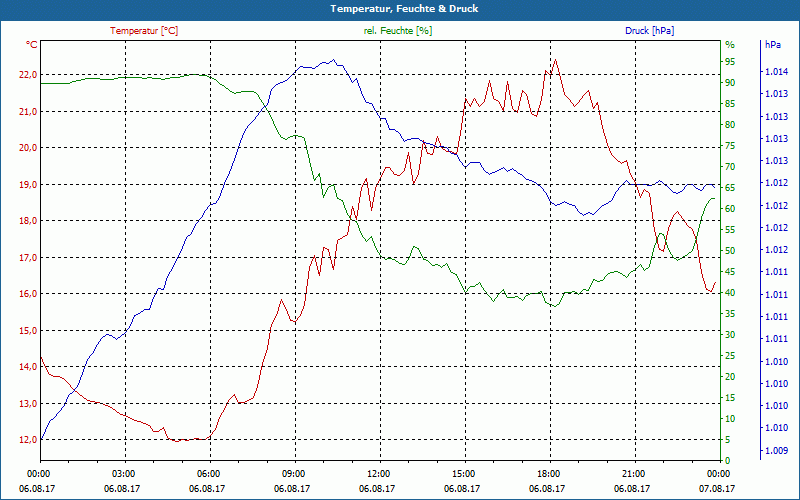Select the green 'rel. Feuchte [%]' legend label
This screenshot has width=800, height=500.
[397, 31]
